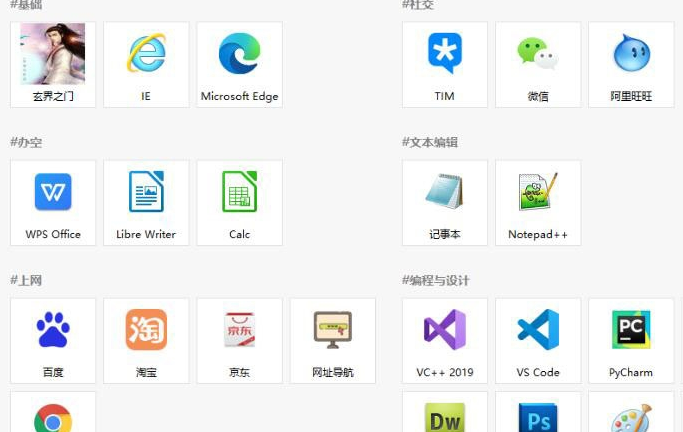Open 淘宝 Taobao tile
Image resolution: width=683 pixels, height=432 pixels.
(x=146, y=341)
